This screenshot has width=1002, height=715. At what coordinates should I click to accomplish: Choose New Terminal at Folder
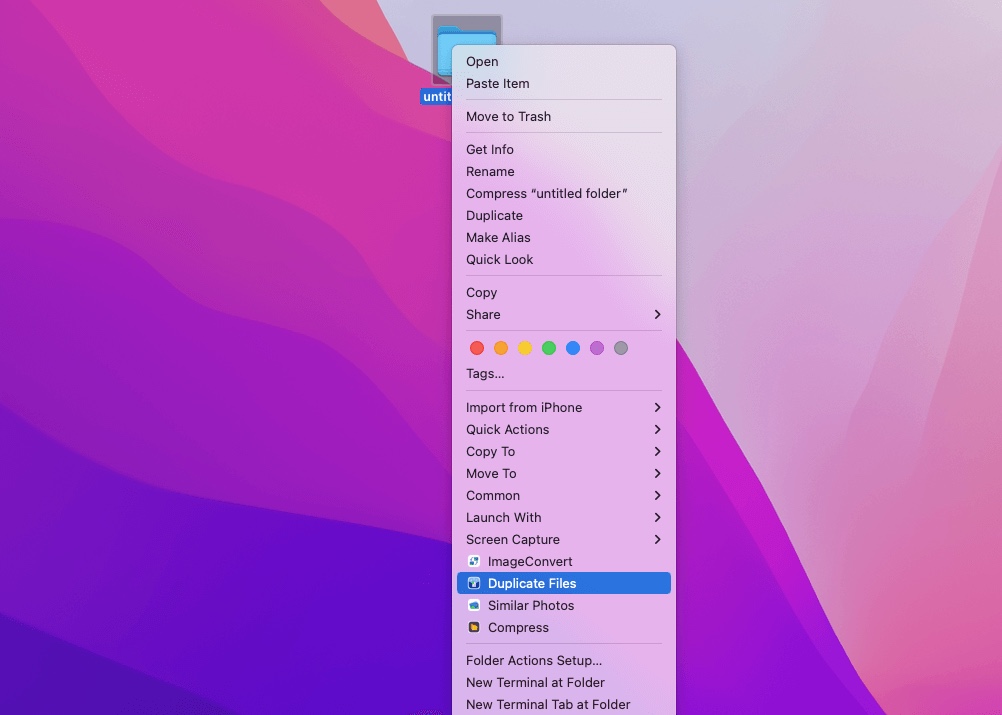[535, 683]
